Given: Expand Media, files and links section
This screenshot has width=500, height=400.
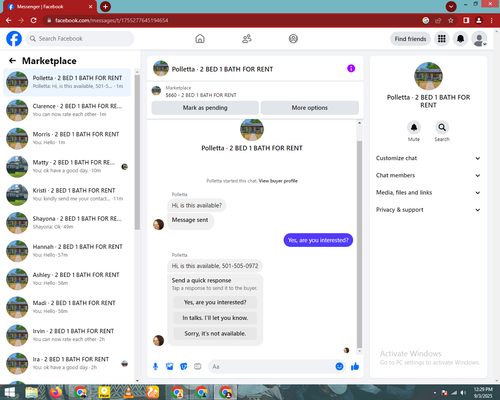Looking at the screenshot, I should pos(428,192).
